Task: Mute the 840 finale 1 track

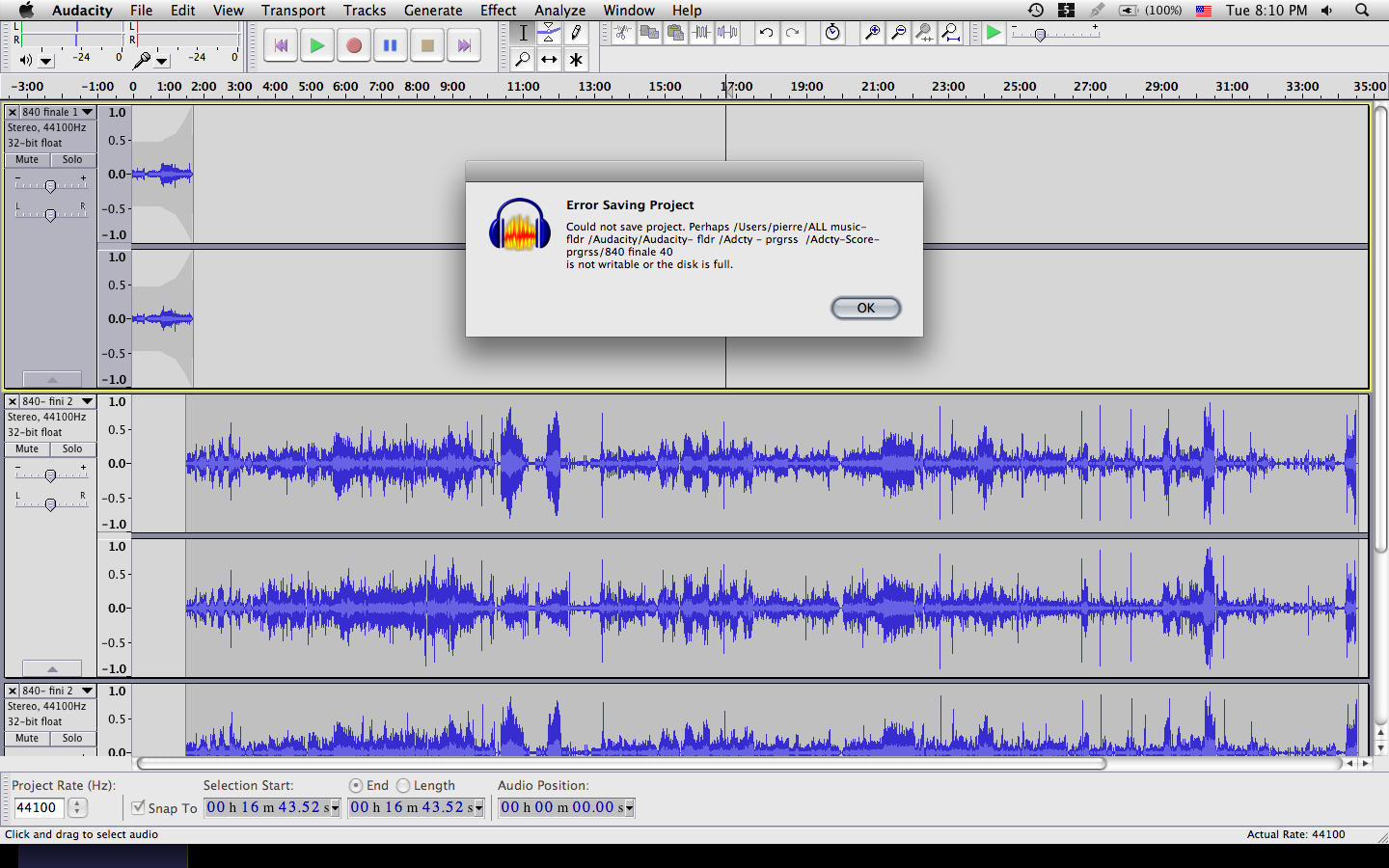Action: pos(26,159)
